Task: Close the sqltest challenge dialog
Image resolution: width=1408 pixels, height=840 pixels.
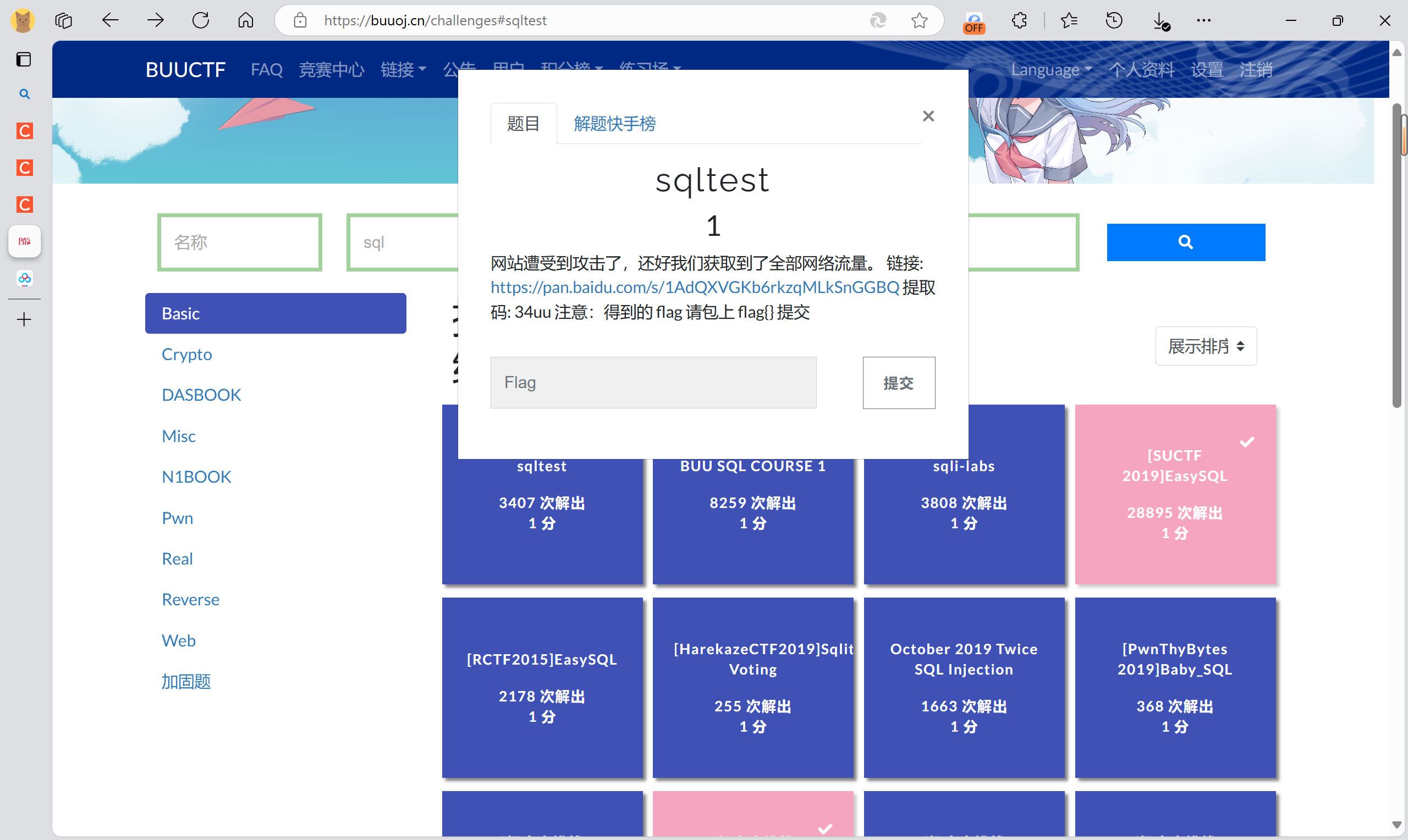Action: pos(928,116)
